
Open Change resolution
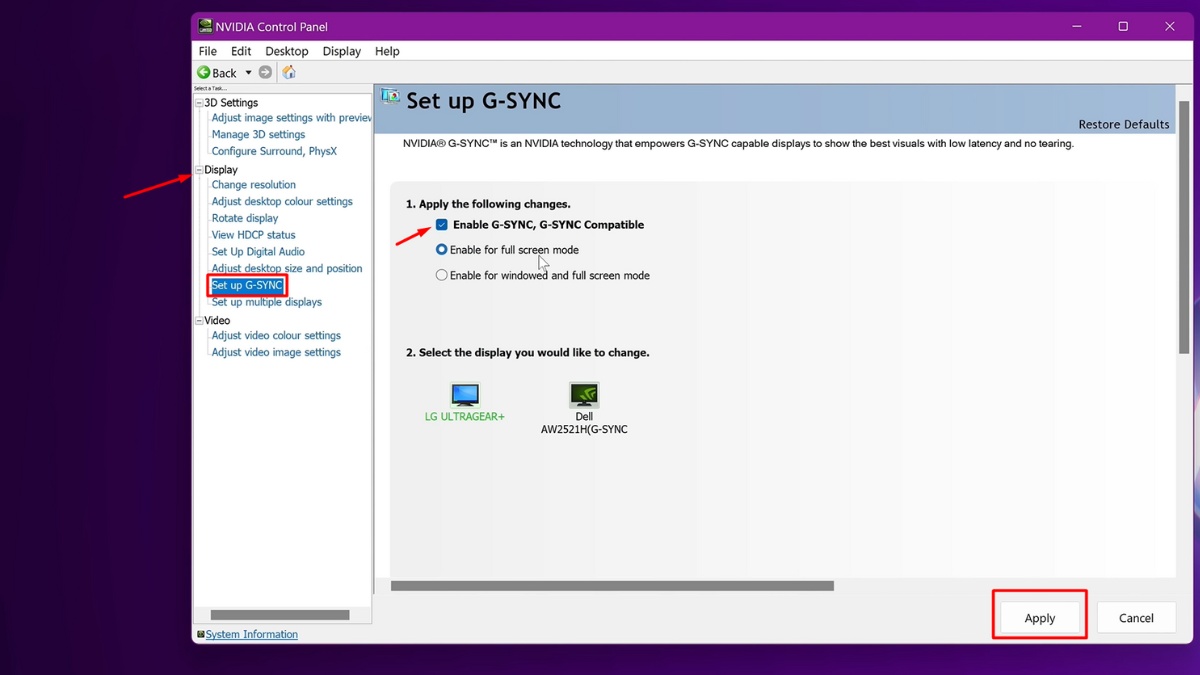coord(254,185)
